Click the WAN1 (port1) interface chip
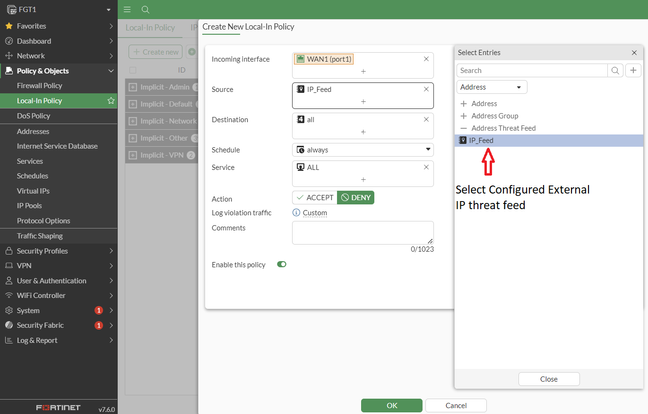This screenshot has height=414, width=648. (324, 59)
